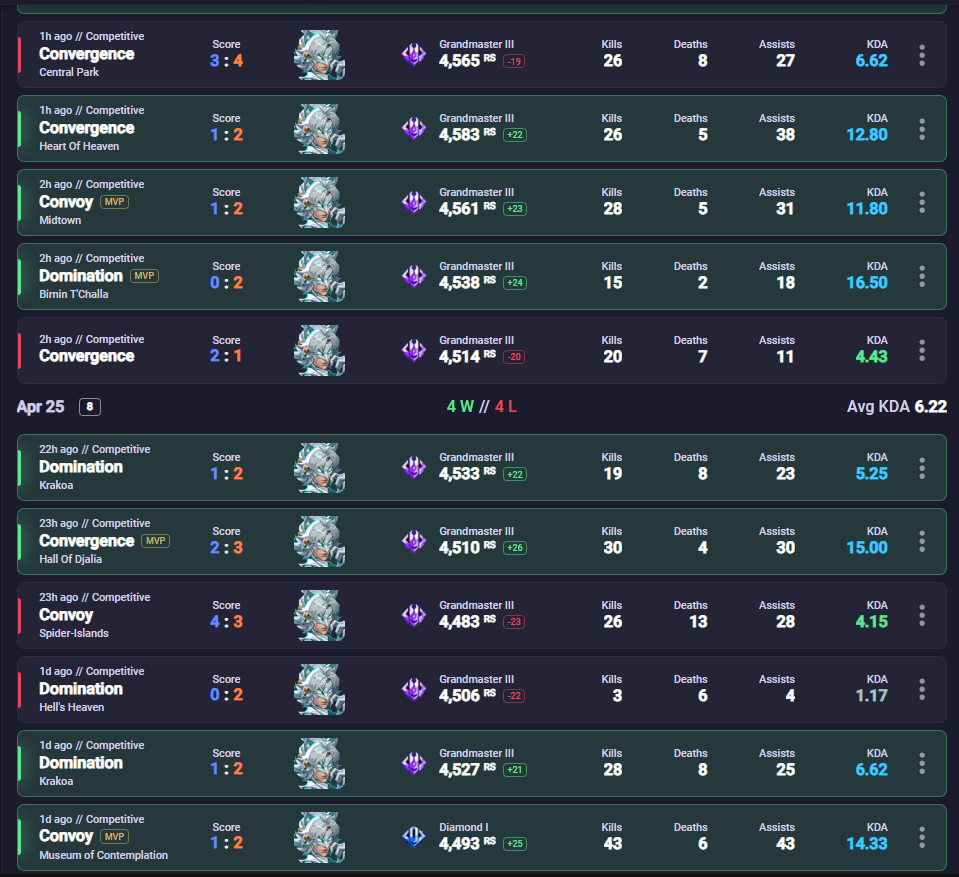Click MVP badge on Midtown Convoy match
This screenshot has width=959, height=877.
click(x=114, y=202)
